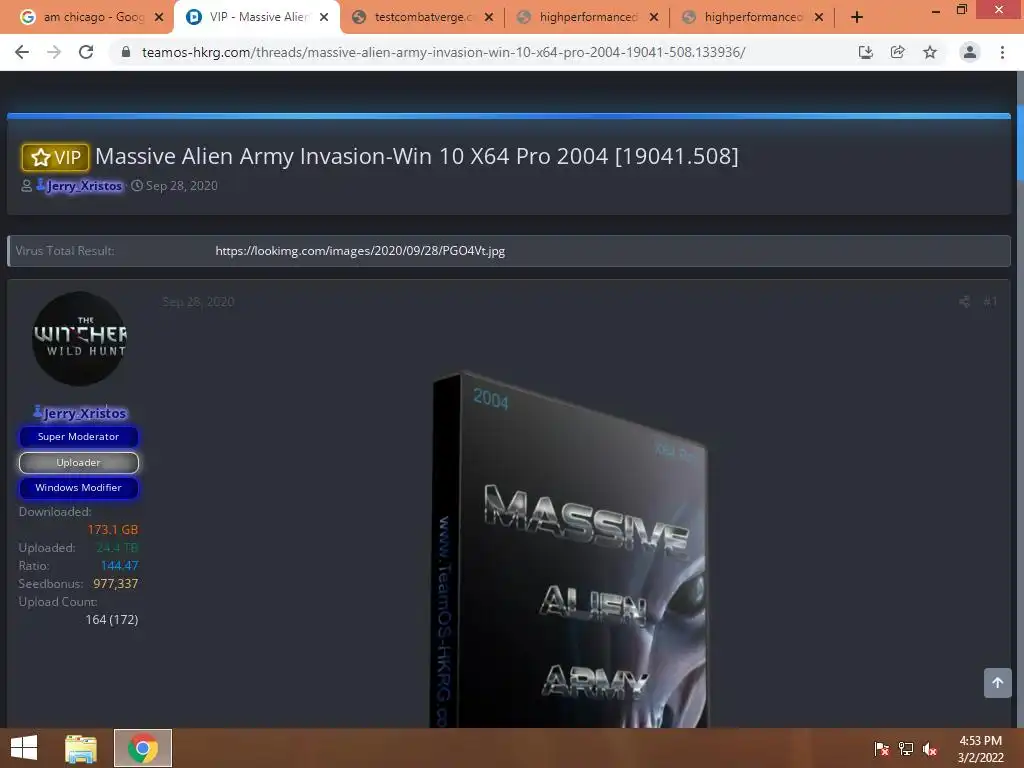The image size is (1024, 768).
Task: Click the VIP badge in thread title
Action: click(56, 157)
